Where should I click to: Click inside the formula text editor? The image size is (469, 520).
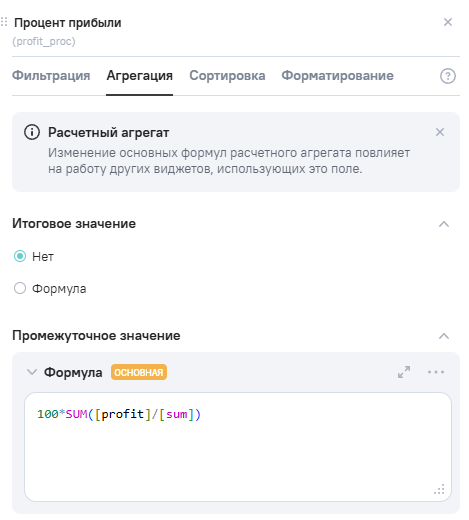[238, 447]
